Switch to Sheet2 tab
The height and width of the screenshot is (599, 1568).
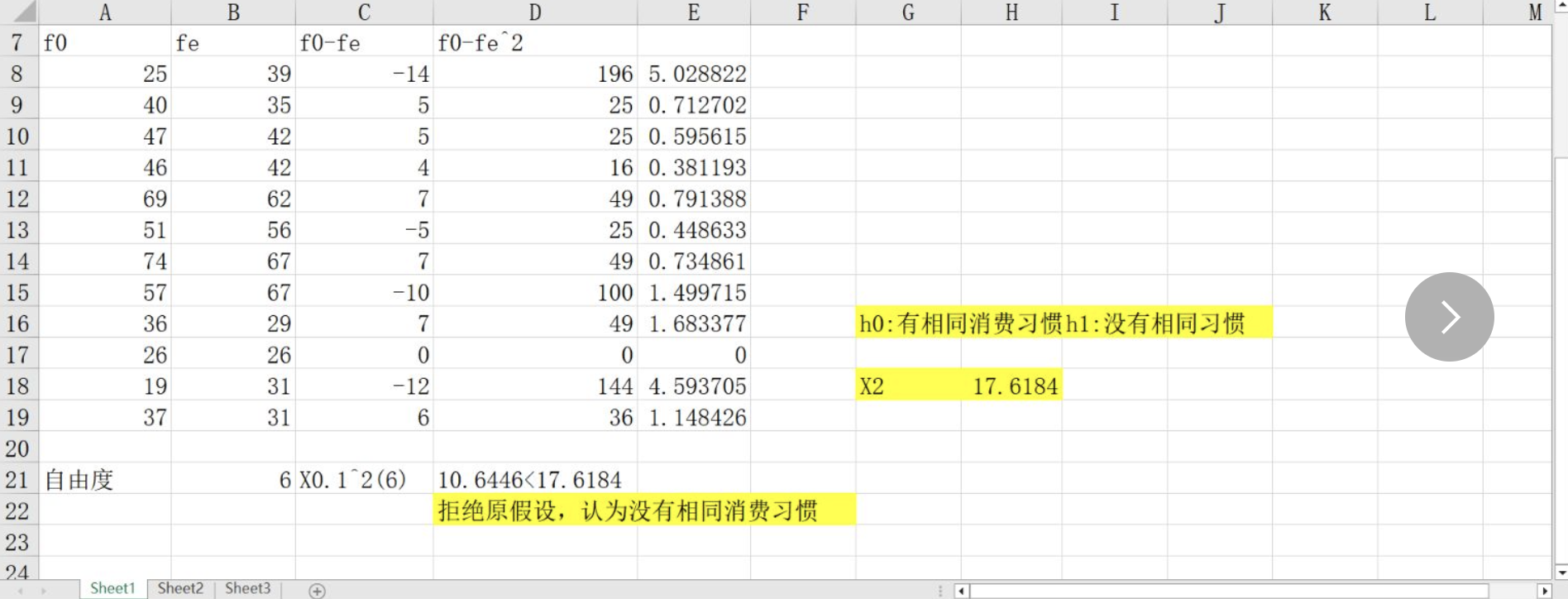tap(180, 588)
